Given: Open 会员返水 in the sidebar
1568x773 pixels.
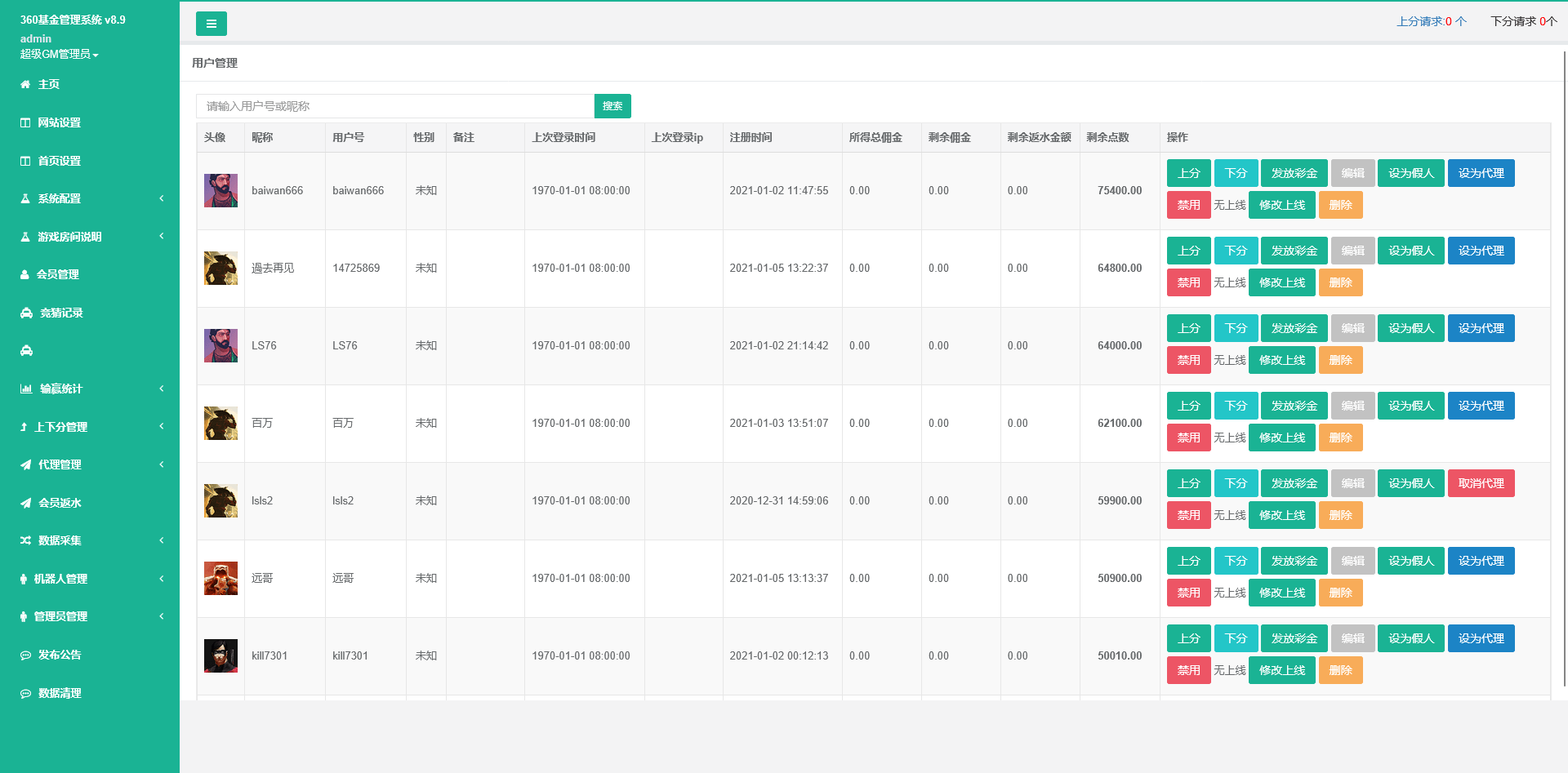Looking at the screenshot, I should [x=60, y=503].
